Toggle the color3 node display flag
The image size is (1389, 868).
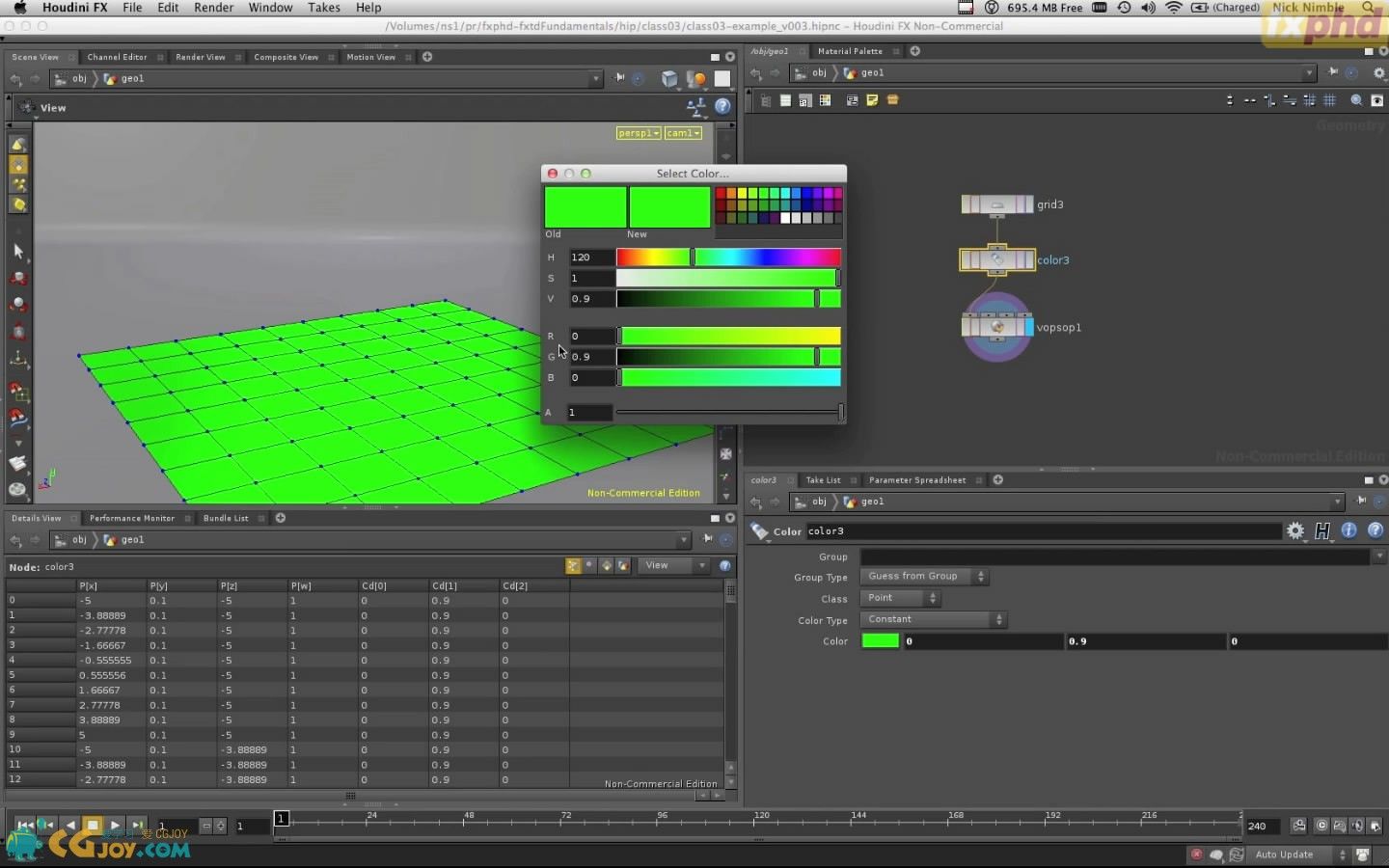[1029, 260]
